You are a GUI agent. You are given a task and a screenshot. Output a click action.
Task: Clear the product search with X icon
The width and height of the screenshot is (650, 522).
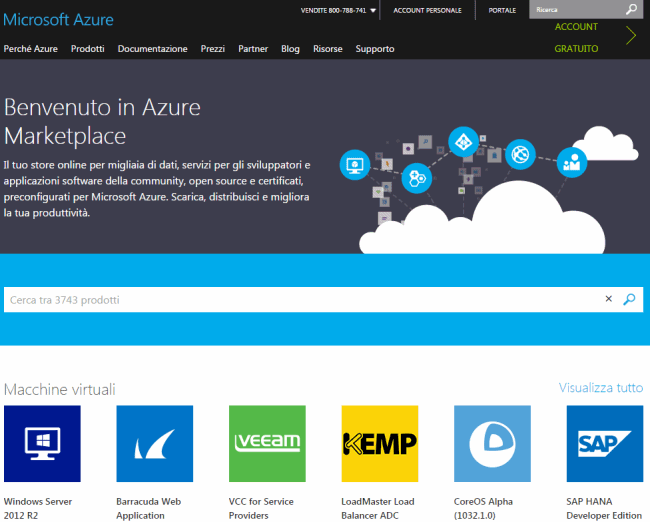609,299
